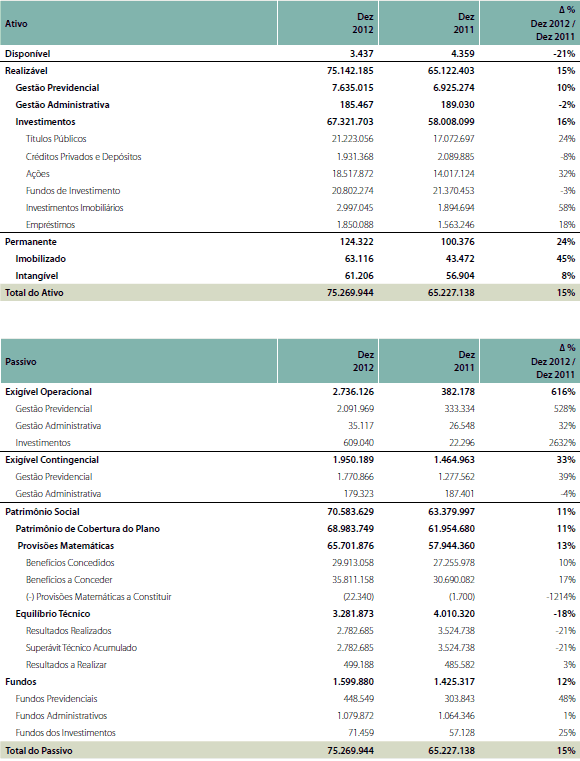Select the Total do Passivo row

(290, 750)
